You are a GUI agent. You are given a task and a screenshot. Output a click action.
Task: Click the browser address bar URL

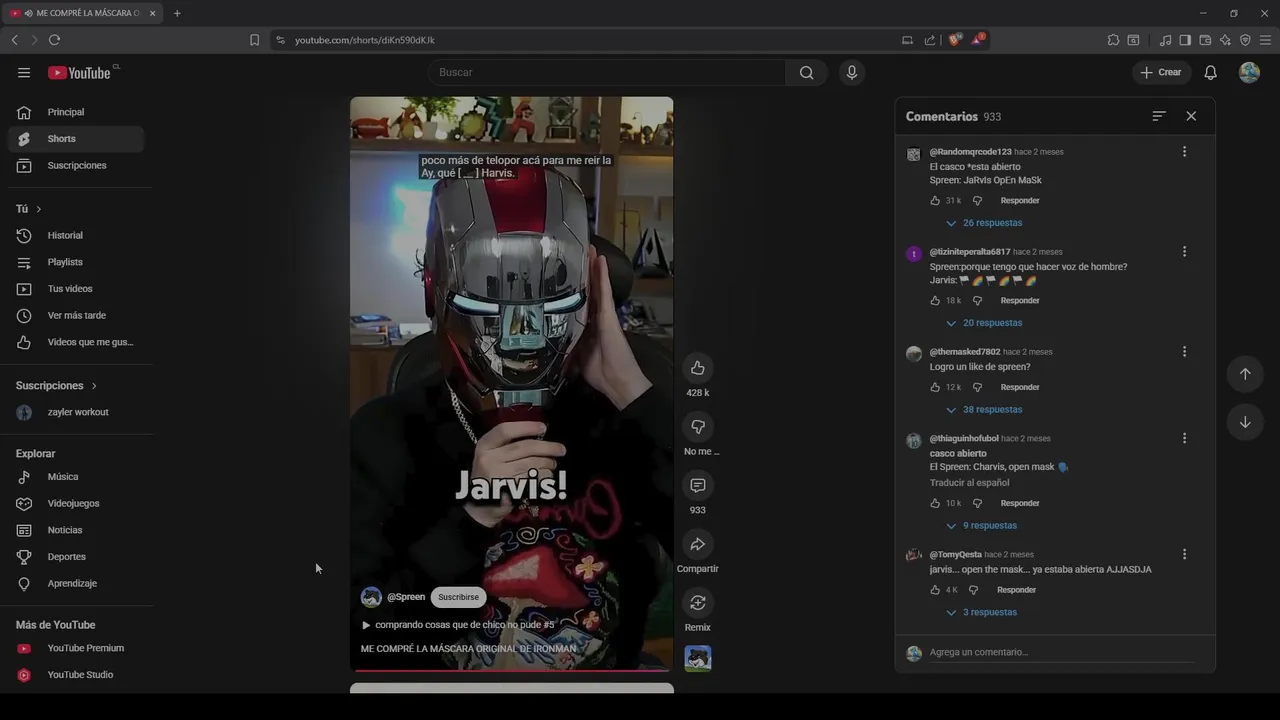(x=365, y=40)
